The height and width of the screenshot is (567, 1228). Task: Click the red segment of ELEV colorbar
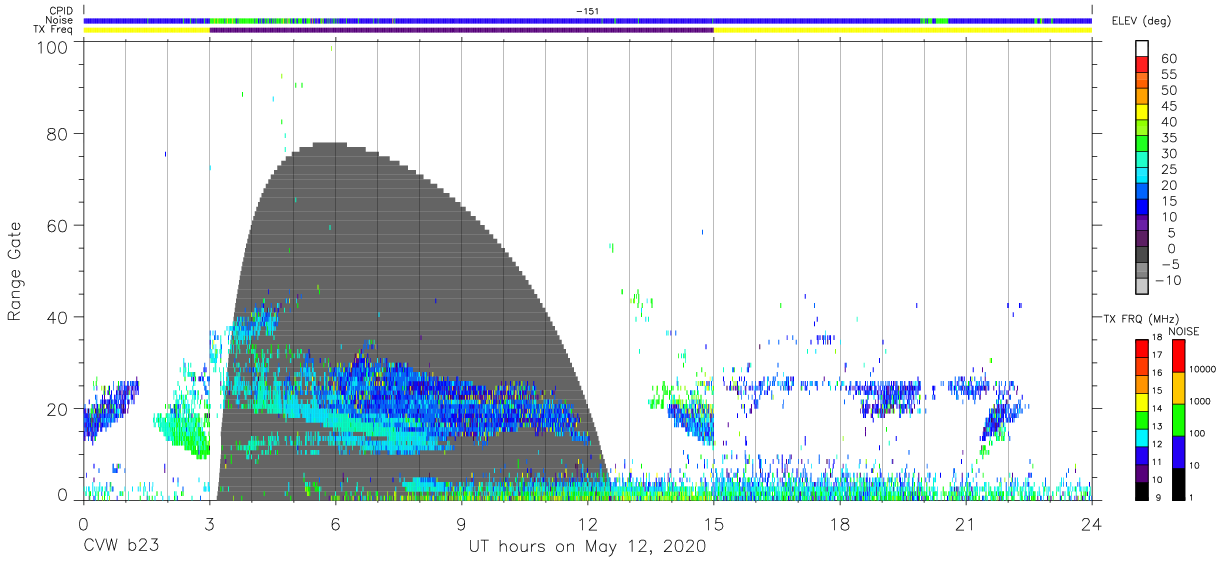coord(1142,65)
